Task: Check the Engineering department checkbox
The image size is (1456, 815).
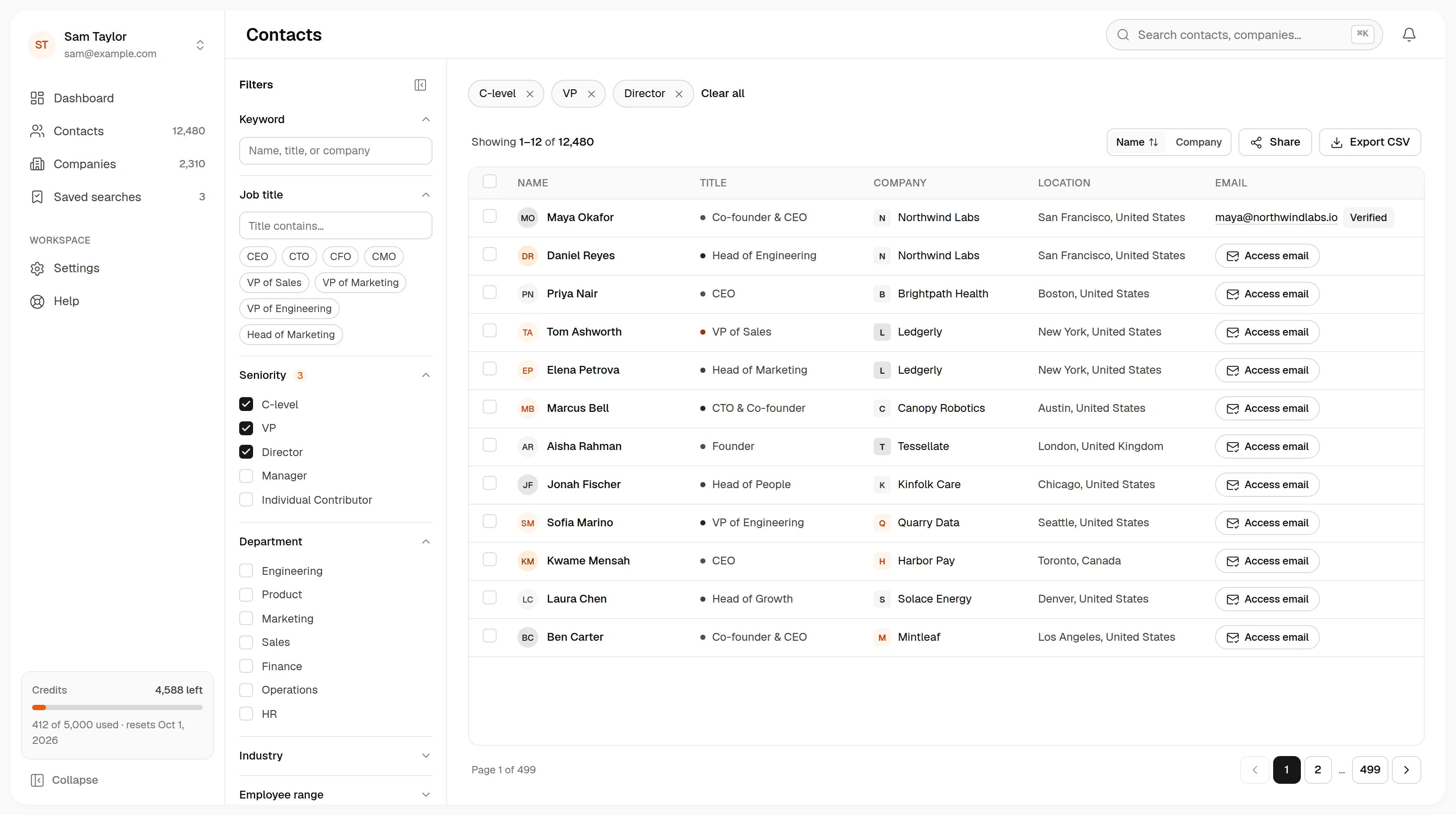Action: coord(246,570)
